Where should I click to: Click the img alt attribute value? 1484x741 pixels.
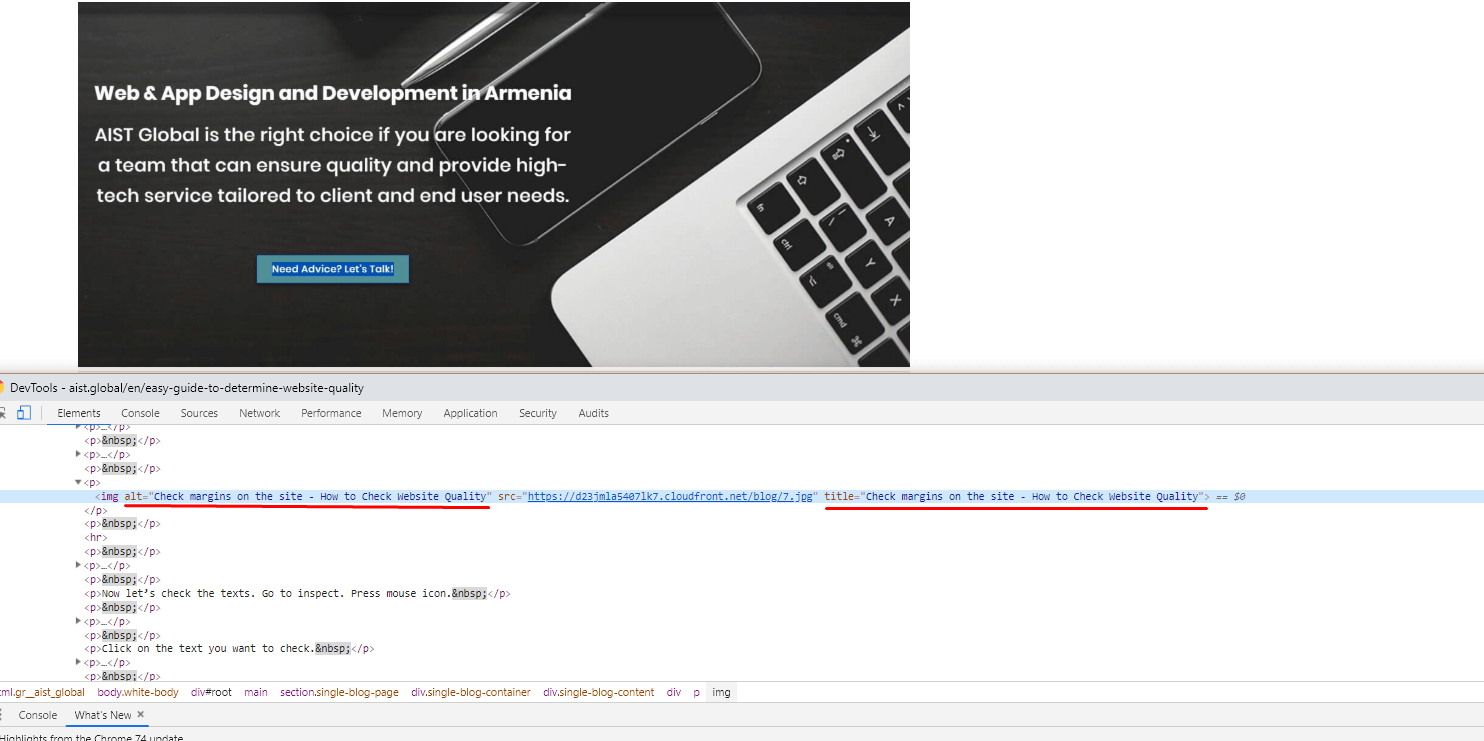[x=320, y=496]
